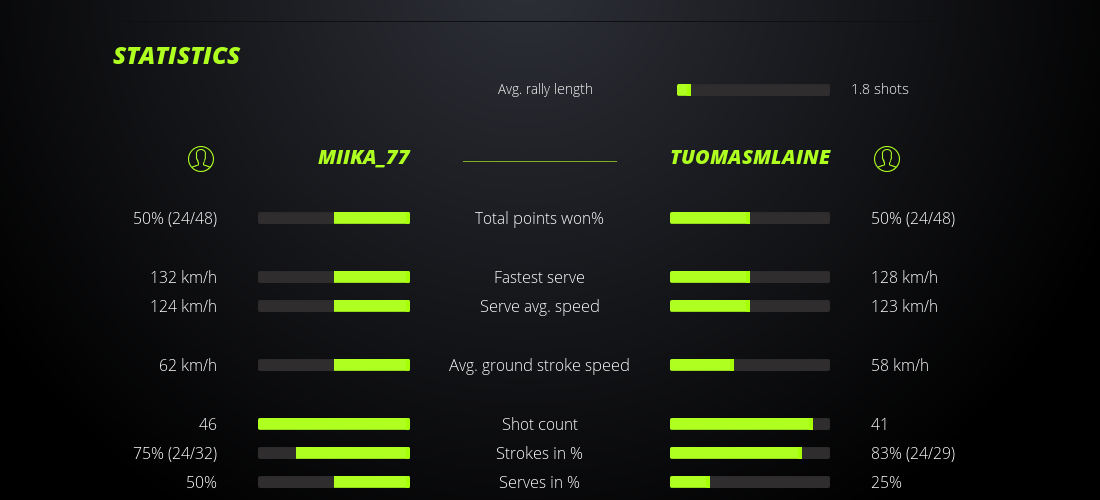Click MIIKA_77's Total points won bar
1100x500 pixels.
(x=334, y=218)
